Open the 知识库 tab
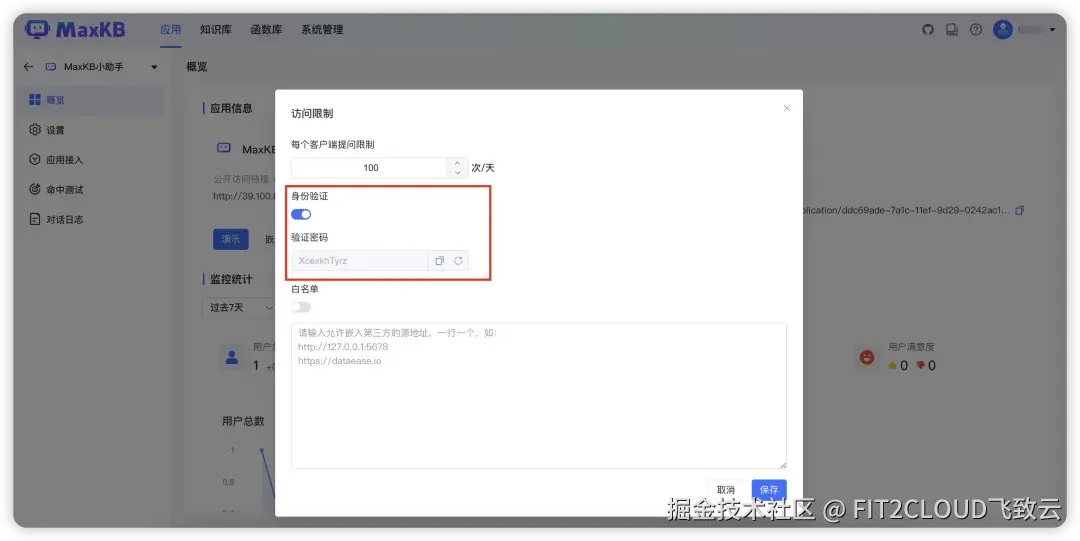 click(216, 30)
